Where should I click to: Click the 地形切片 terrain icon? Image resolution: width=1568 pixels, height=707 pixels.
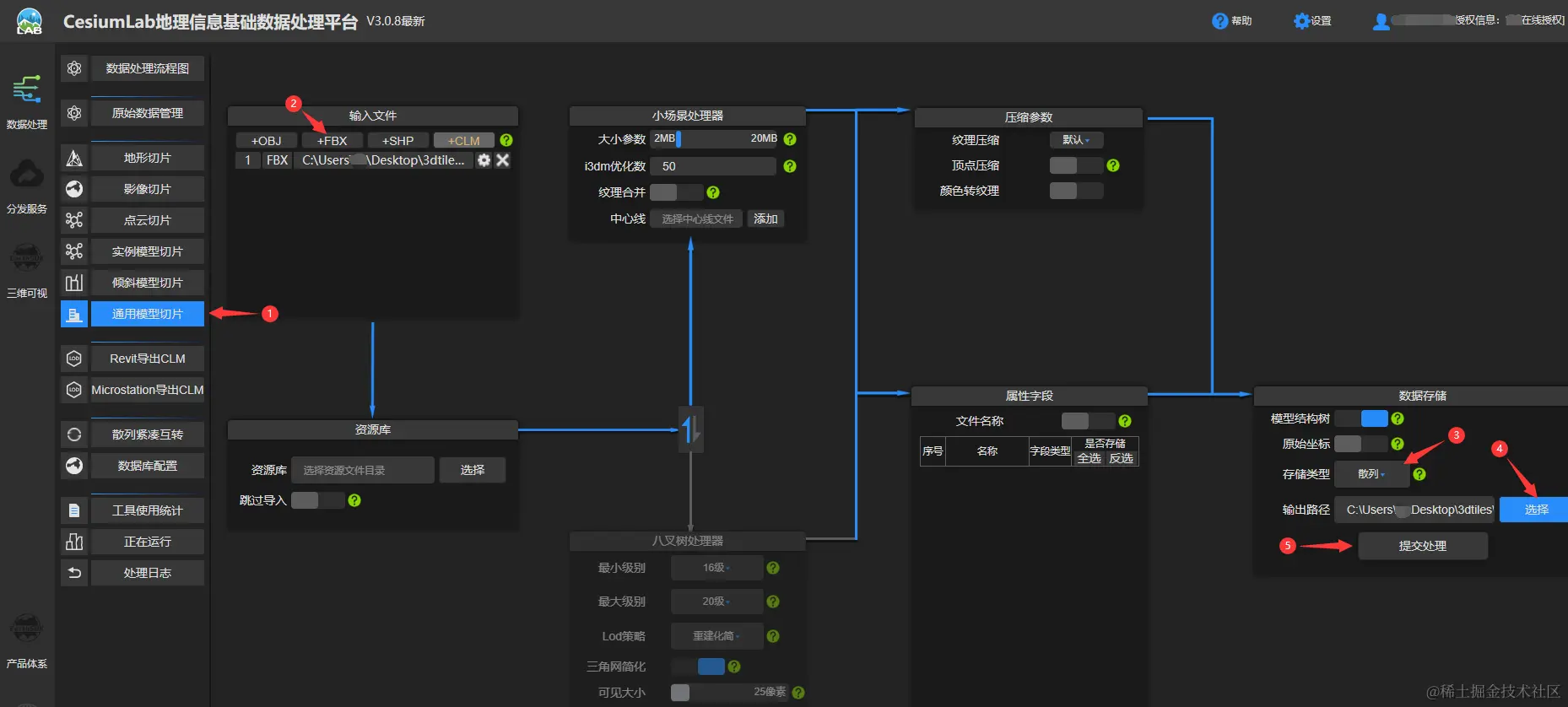(x=74, y=158)
